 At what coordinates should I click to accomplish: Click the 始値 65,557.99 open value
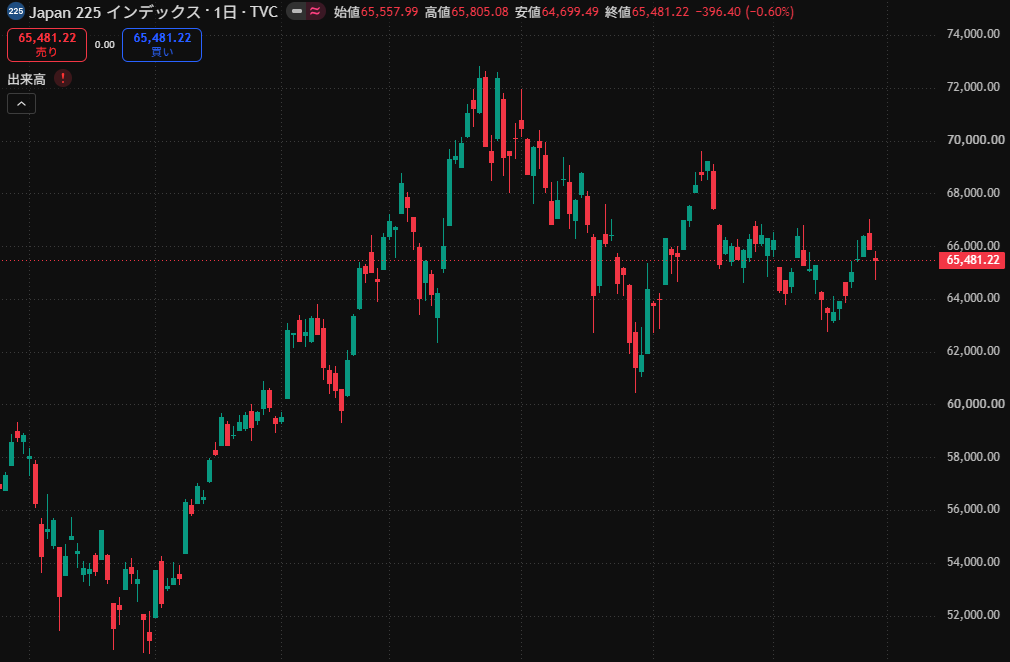[376, 12]
